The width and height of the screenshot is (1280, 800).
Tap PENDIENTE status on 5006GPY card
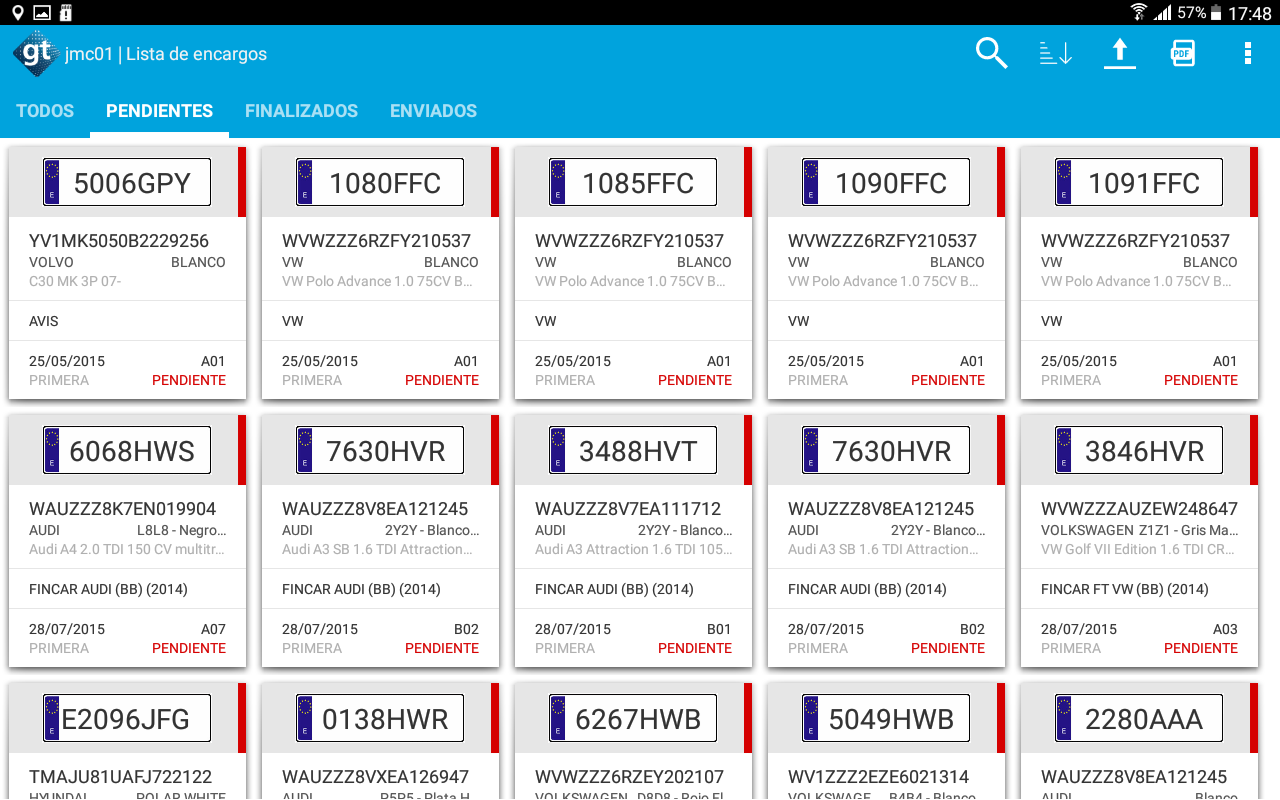click(x=189, y=380)
